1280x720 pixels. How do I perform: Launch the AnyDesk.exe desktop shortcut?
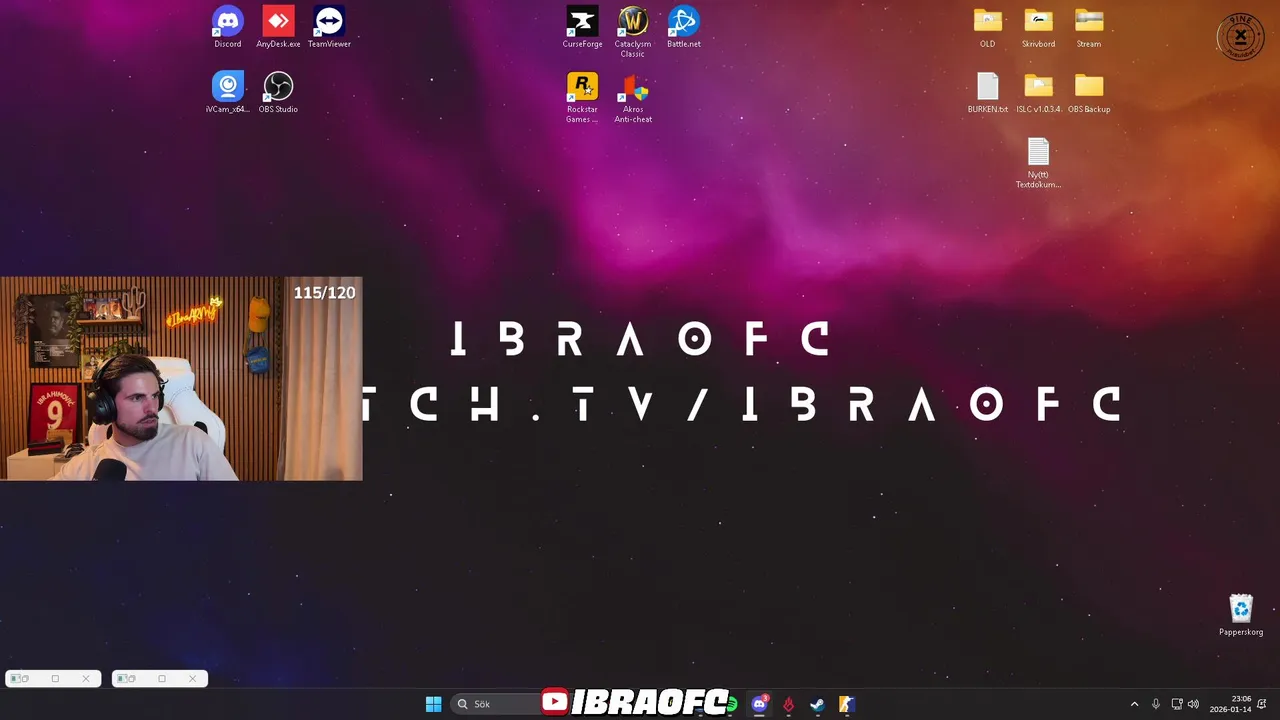[278, 27]
